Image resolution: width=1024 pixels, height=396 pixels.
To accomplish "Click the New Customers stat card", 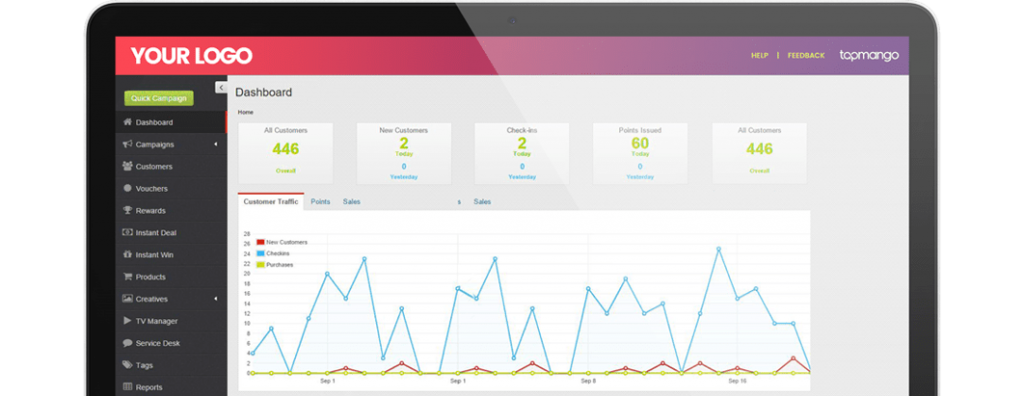I will (404, 154).
